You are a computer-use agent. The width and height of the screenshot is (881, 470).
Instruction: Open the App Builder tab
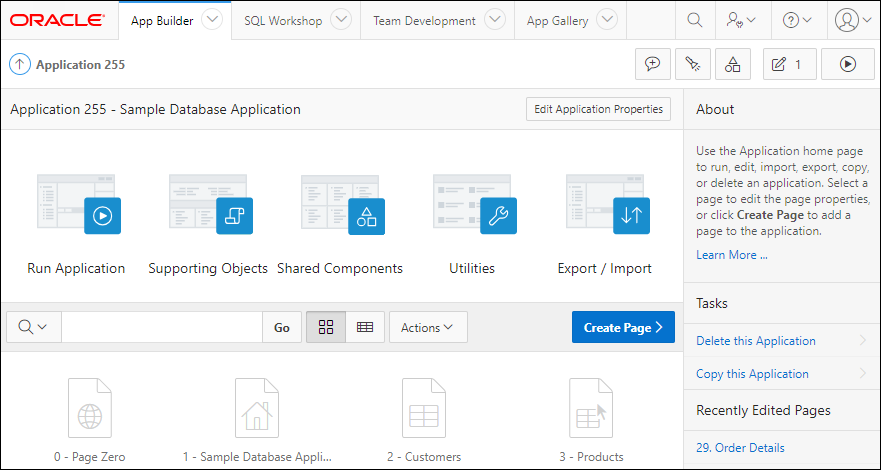tap(162, 21)
